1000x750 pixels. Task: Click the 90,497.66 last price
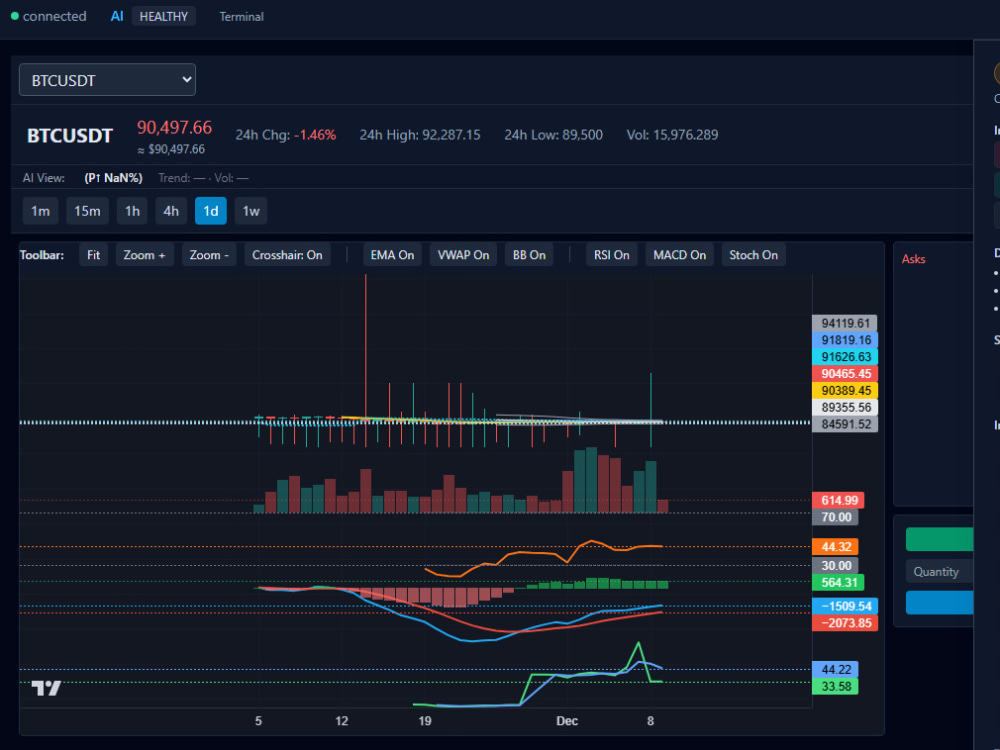pyautogui.click(x=174, y=128)
